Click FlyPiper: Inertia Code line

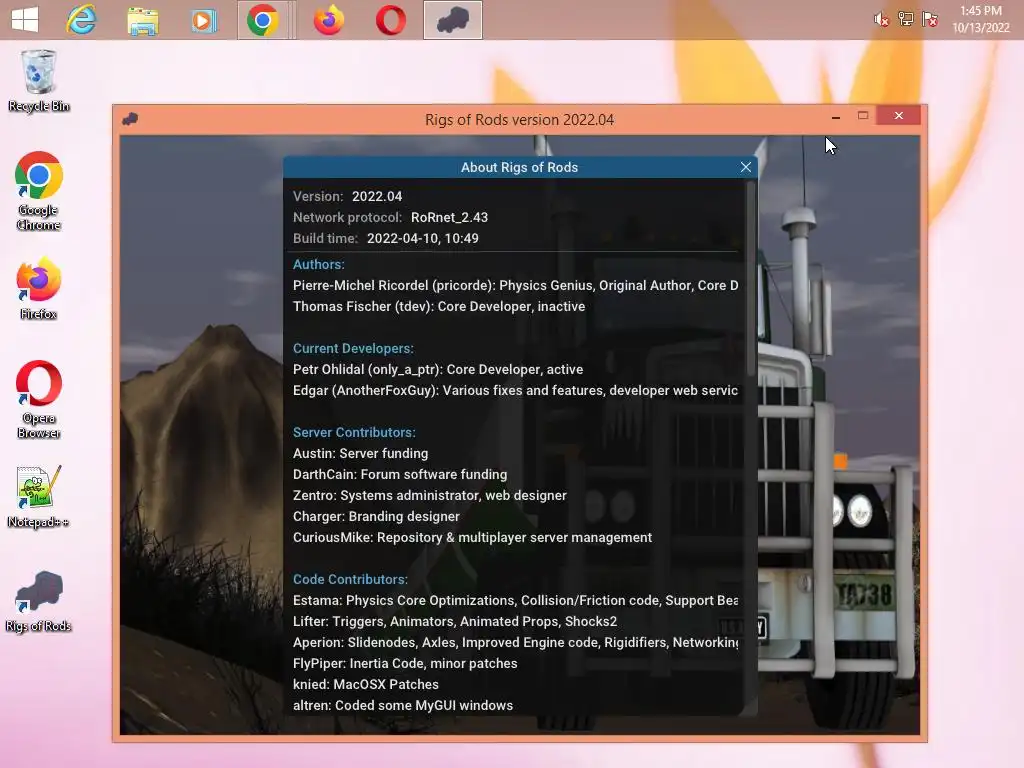click(x=405, y=664)
